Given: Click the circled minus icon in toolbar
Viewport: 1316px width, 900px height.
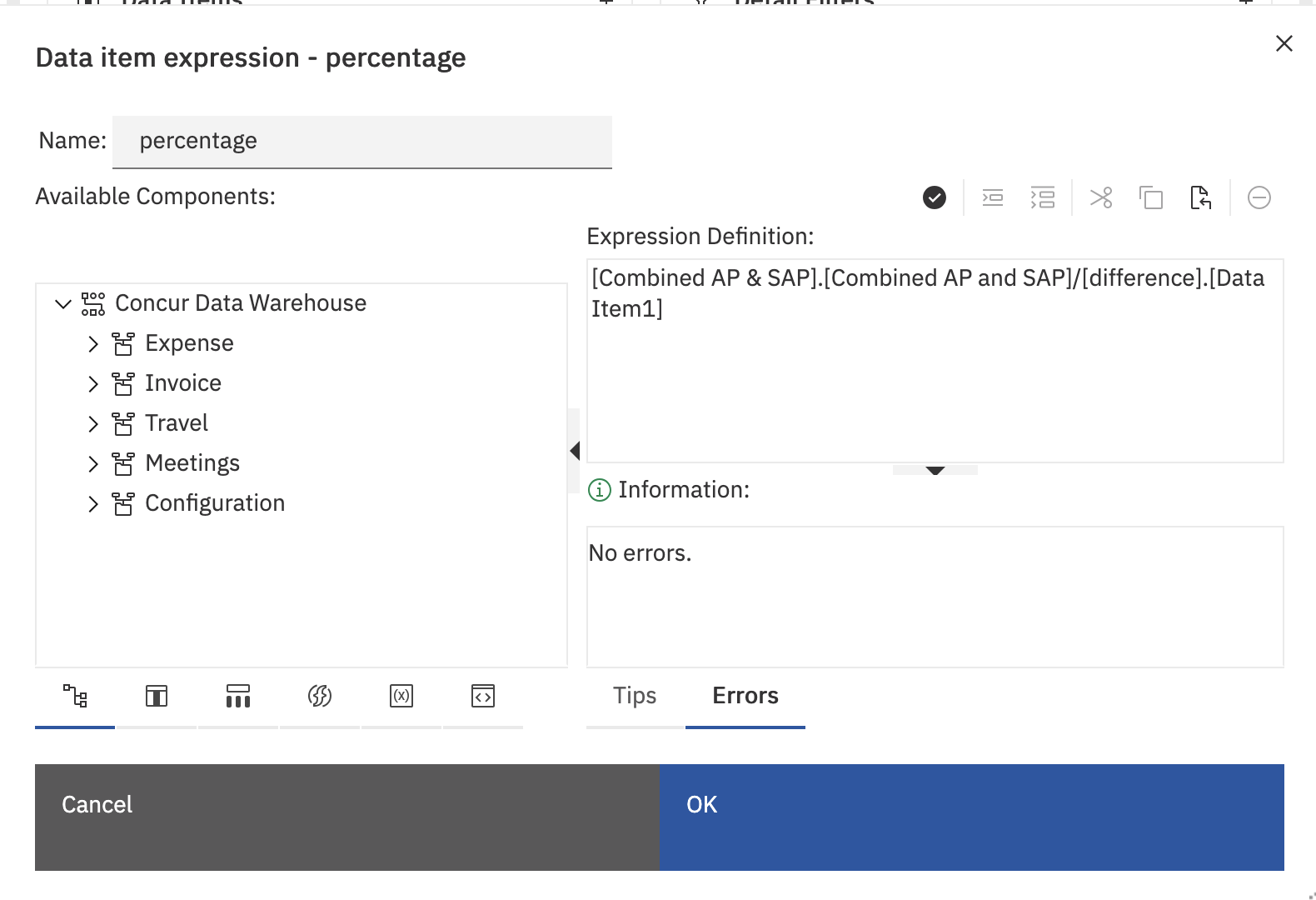Looking at the screenshot, I should pyautogui.click(x=1259, y=197).
